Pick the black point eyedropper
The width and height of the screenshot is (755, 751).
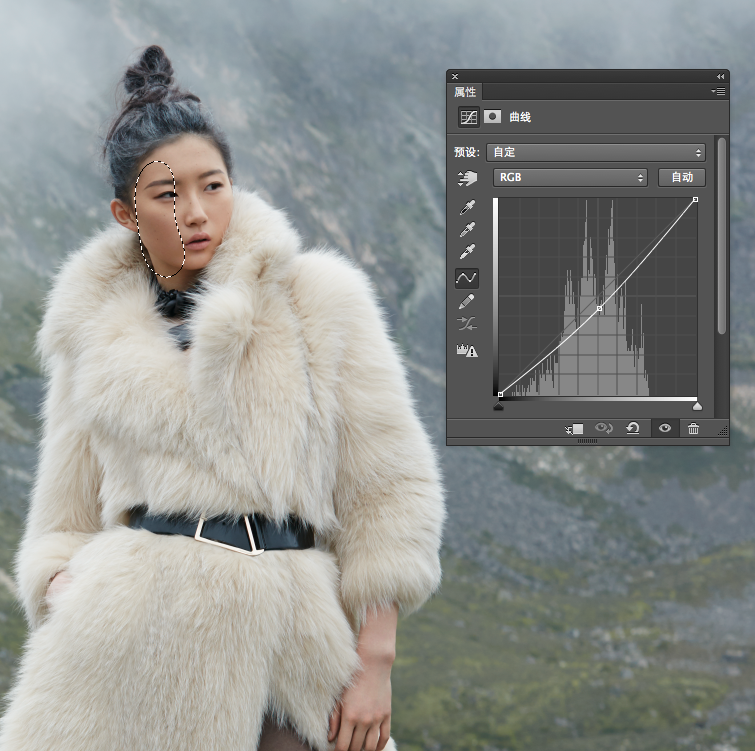(x=467, y=207)
